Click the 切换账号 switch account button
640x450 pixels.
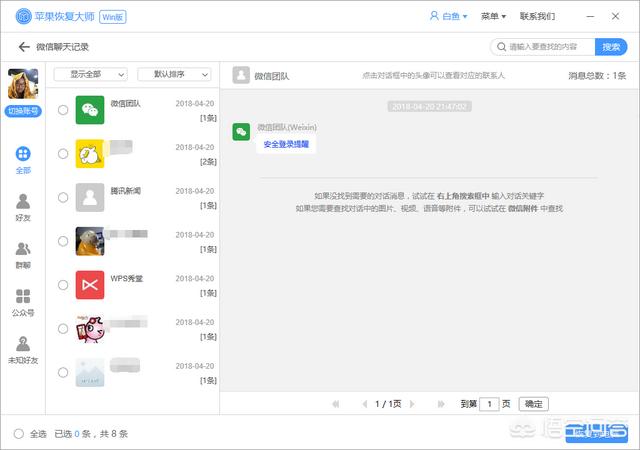tap(23, 111)
